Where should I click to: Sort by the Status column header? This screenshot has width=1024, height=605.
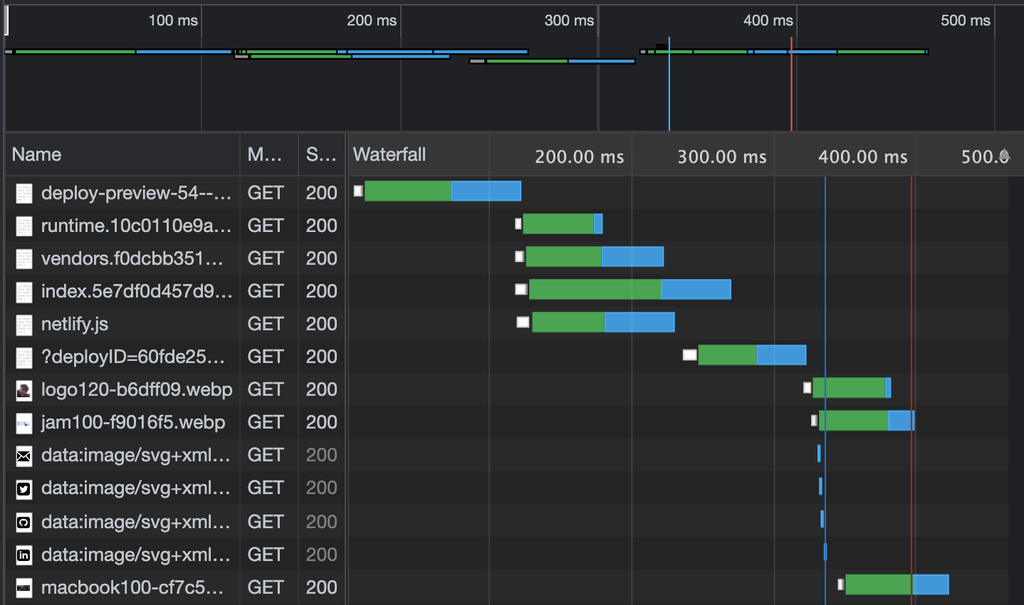coord(321,155)
